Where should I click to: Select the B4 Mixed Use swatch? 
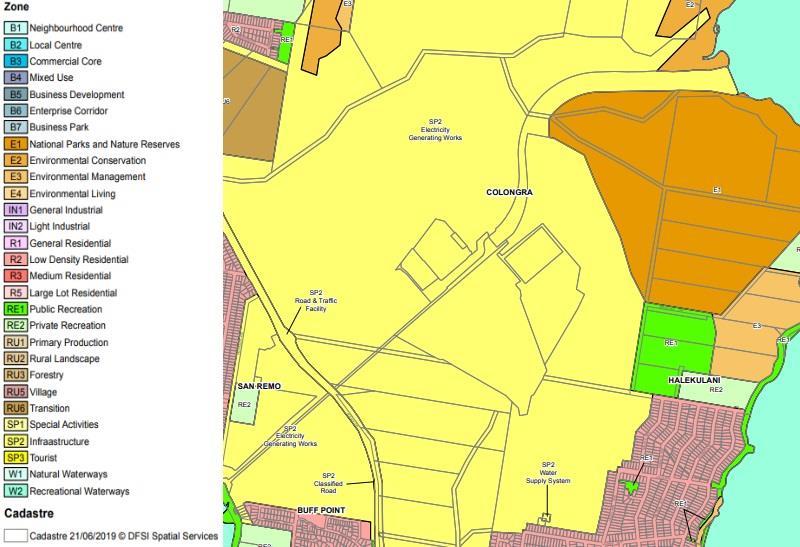click(15, 78)
